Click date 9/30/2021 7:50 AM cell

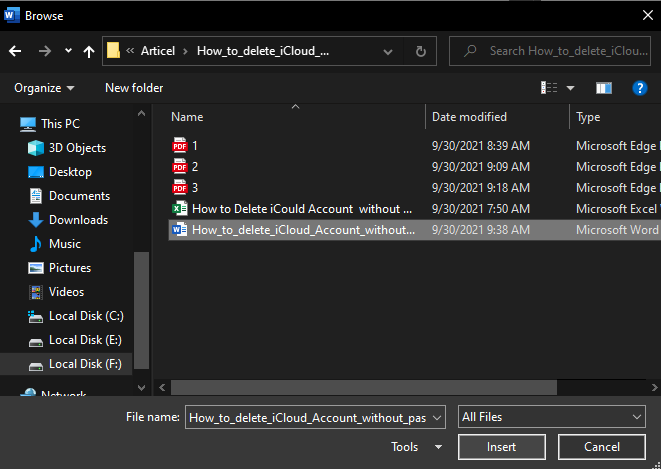pos(481,209)
